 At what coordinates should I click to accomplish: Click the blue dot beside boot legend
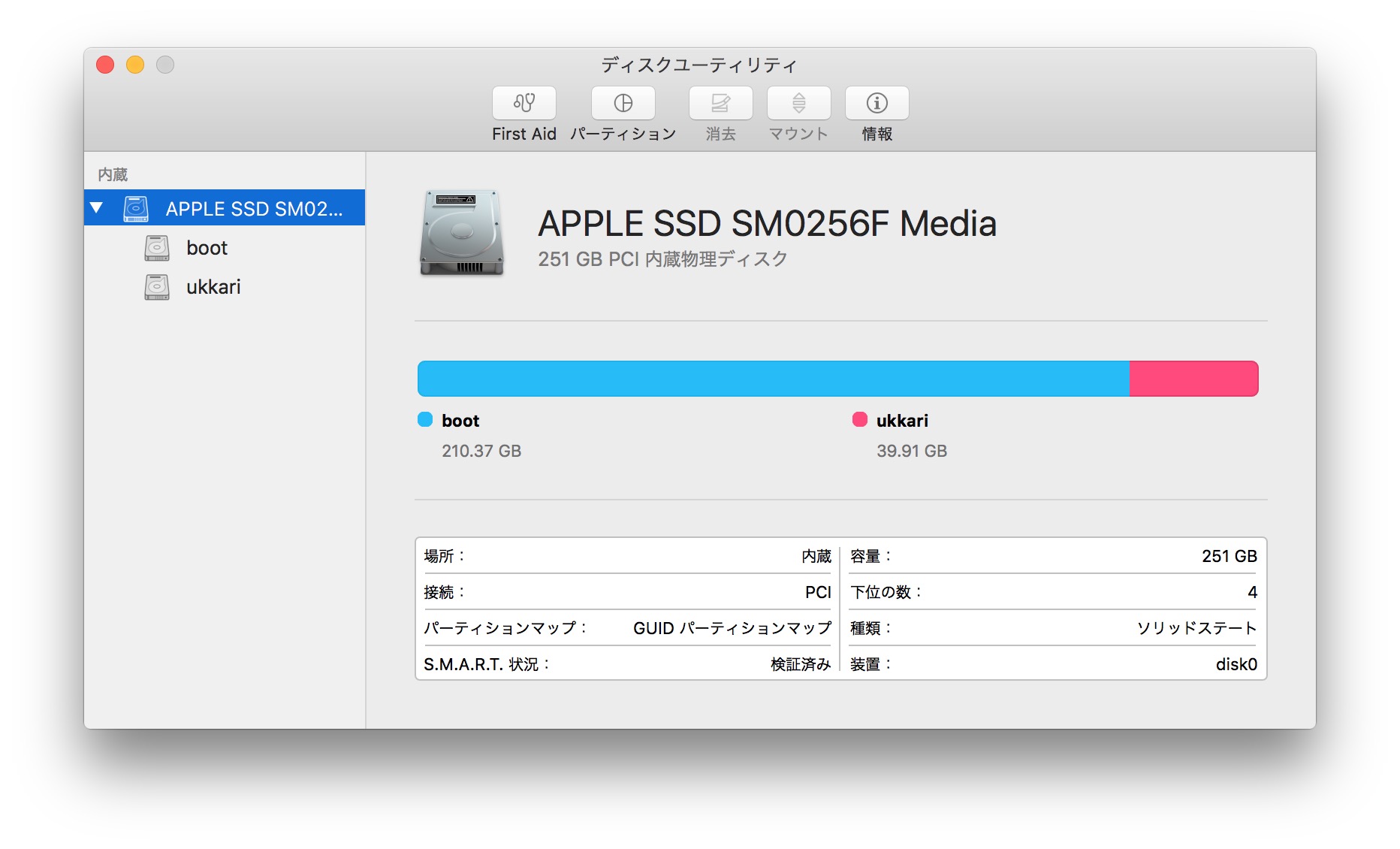click(x=425, y=419)
